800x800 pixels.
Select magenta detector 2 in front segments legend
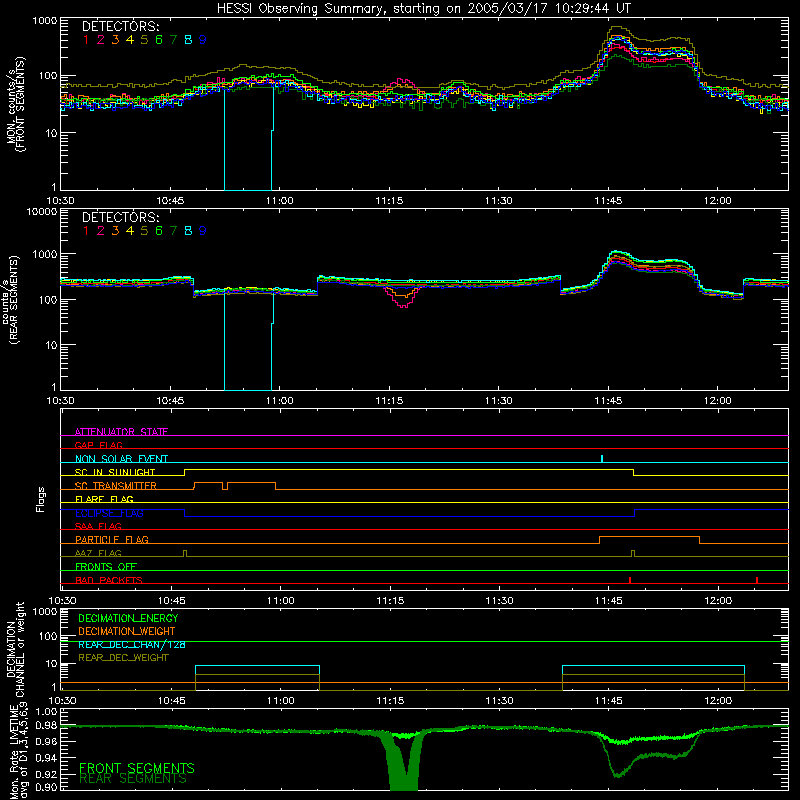coord(101,40)
